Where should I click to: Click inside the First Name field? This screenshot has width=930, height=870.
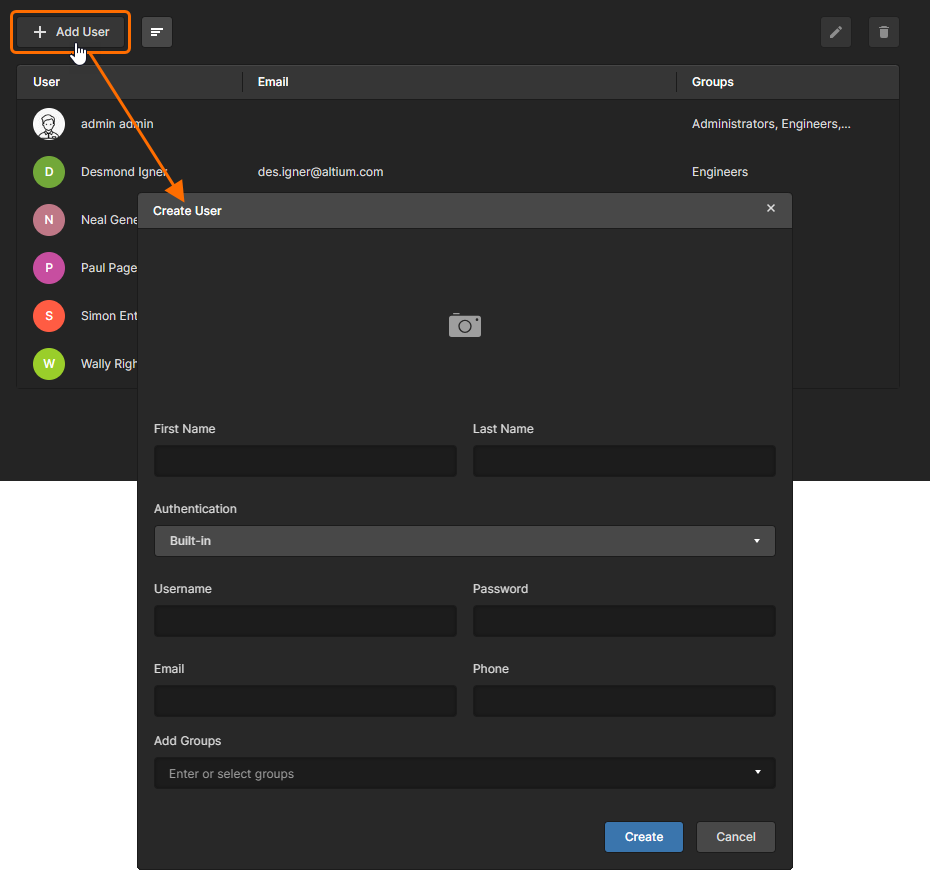pyautogui.click(x=305, y=461)
